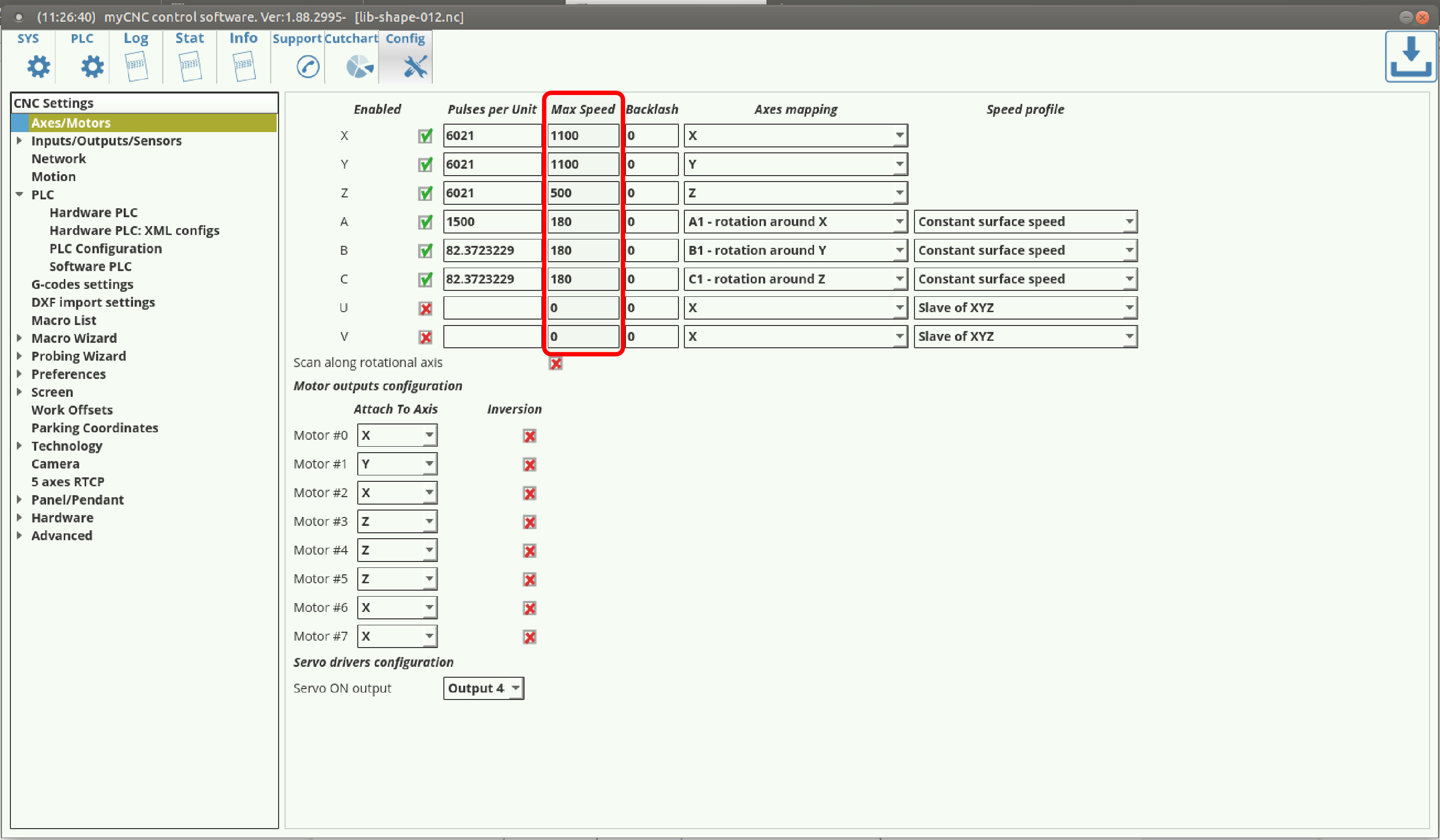
Task: Open the Hardware PLC settings page
Action: pos(93,213)
